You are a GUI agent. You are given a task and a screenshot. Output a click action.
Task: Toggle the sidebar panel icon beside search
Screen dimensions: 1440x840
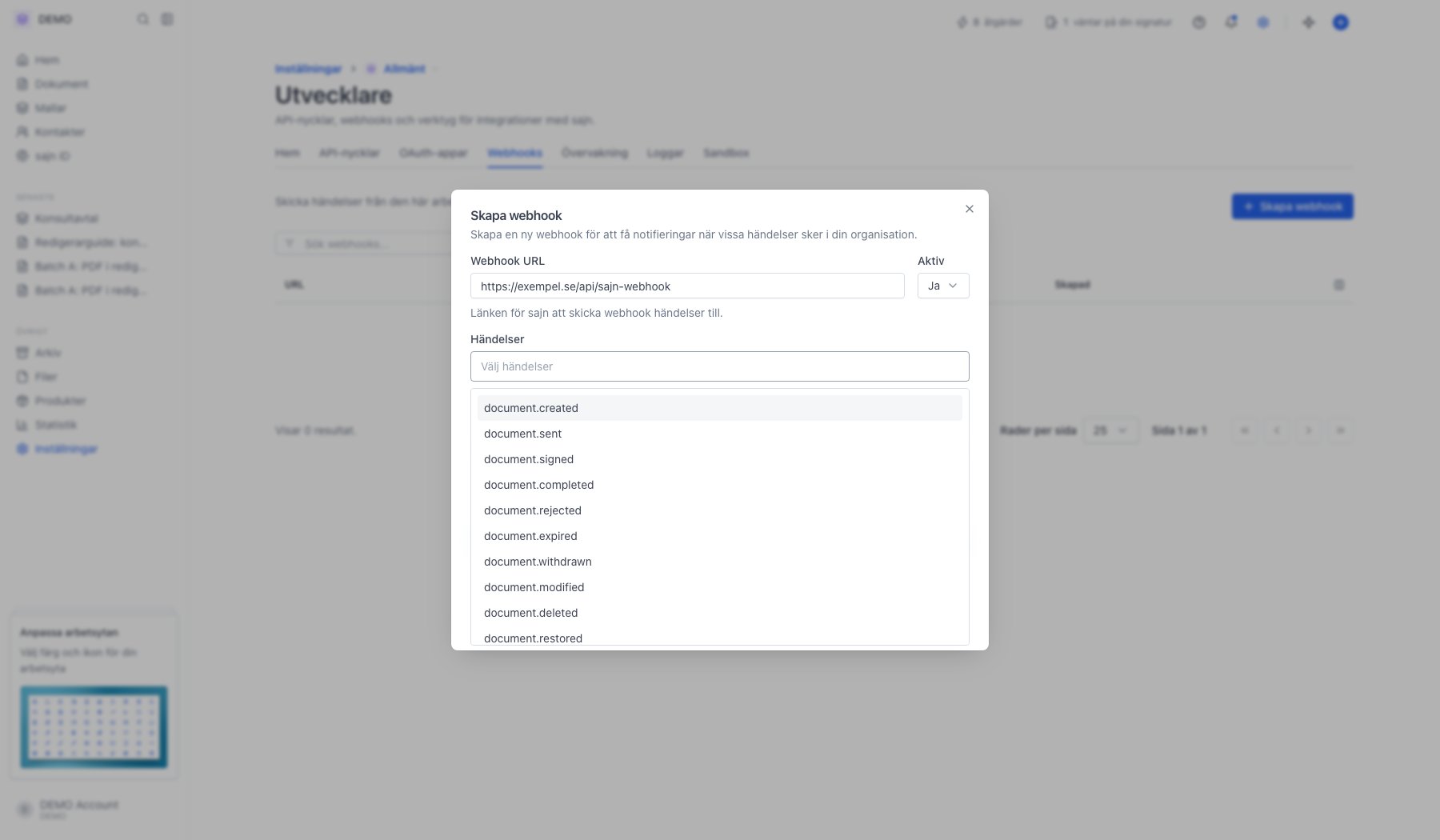[x=167, y=19]
